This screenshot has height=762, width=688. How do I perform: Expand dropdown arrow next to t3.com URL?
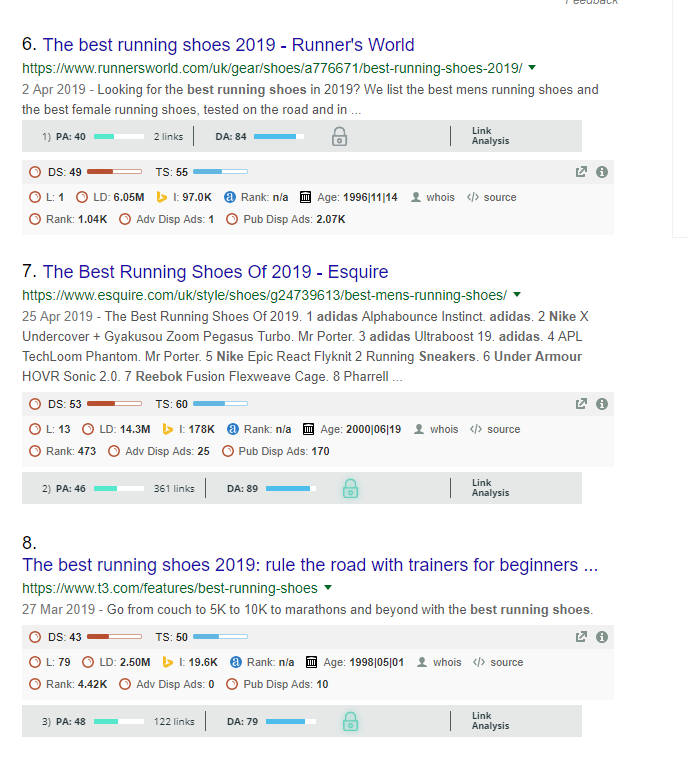[328, 588]
